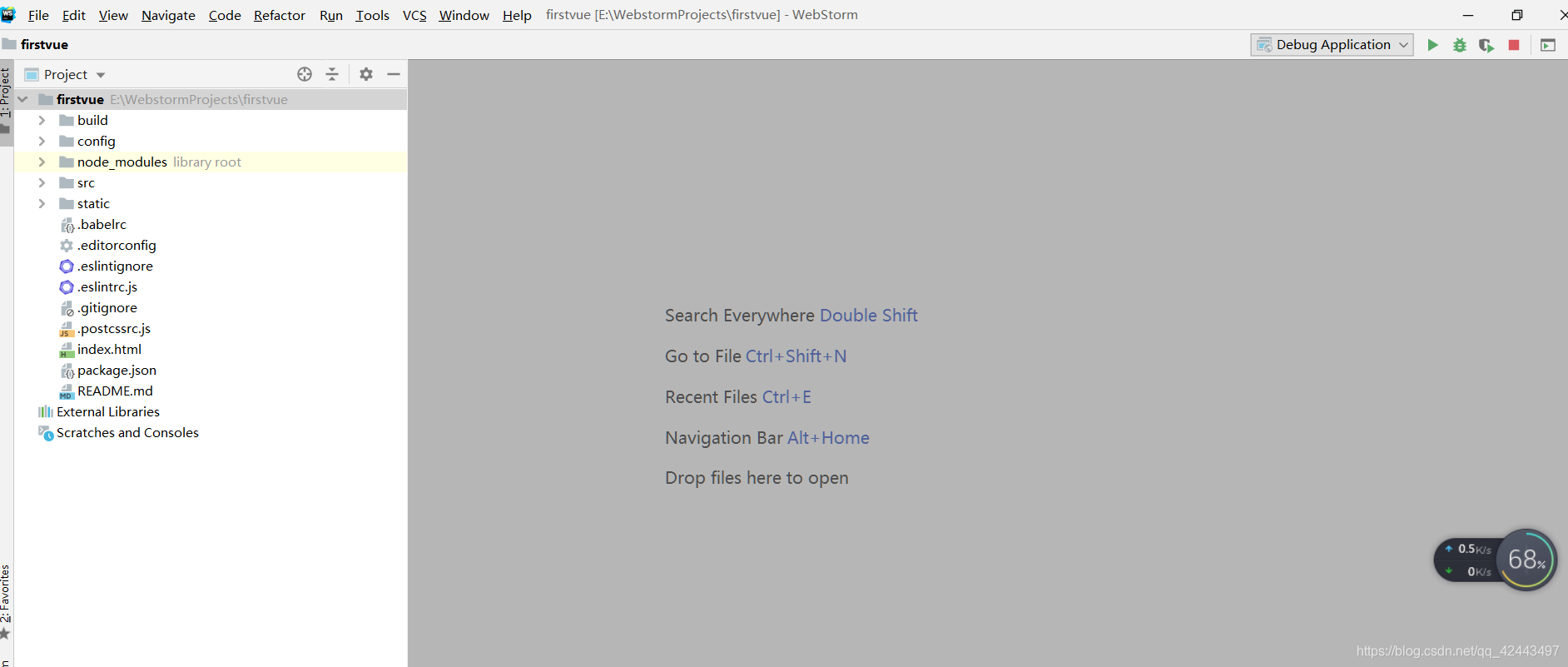Open the VCS menu

point(414,15)
